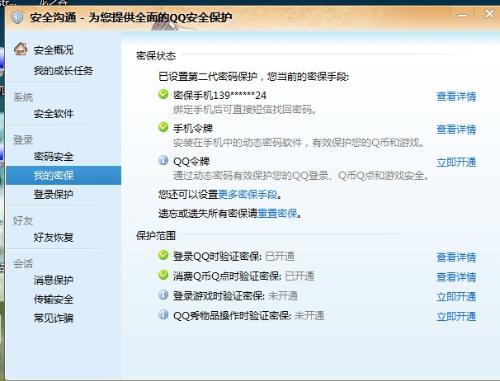Click the 会话 group label in sidebar
Screen dimensions: 500x381
click(x=23, y=264)
